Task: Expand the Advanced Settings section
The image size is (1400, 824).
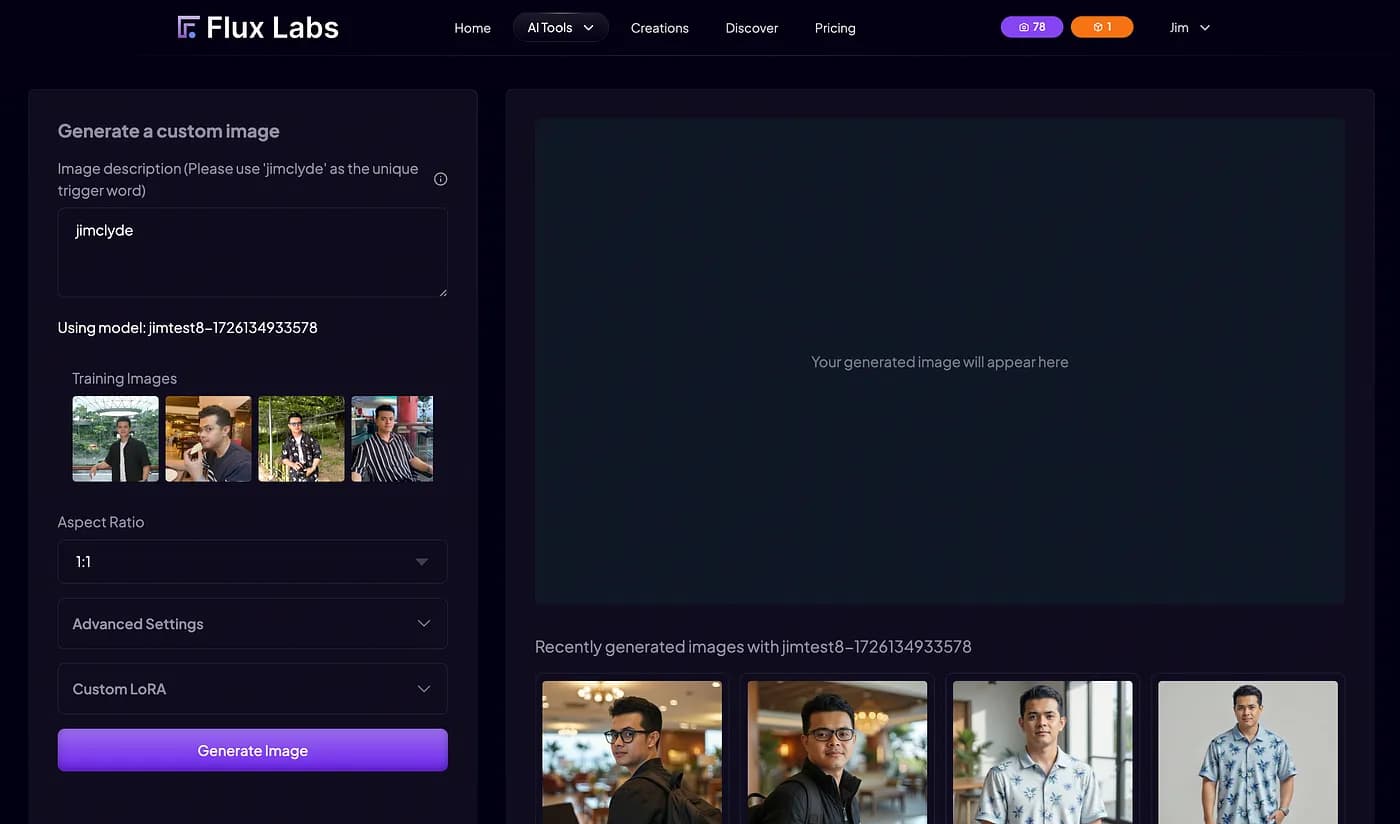Action: [252, 624]
